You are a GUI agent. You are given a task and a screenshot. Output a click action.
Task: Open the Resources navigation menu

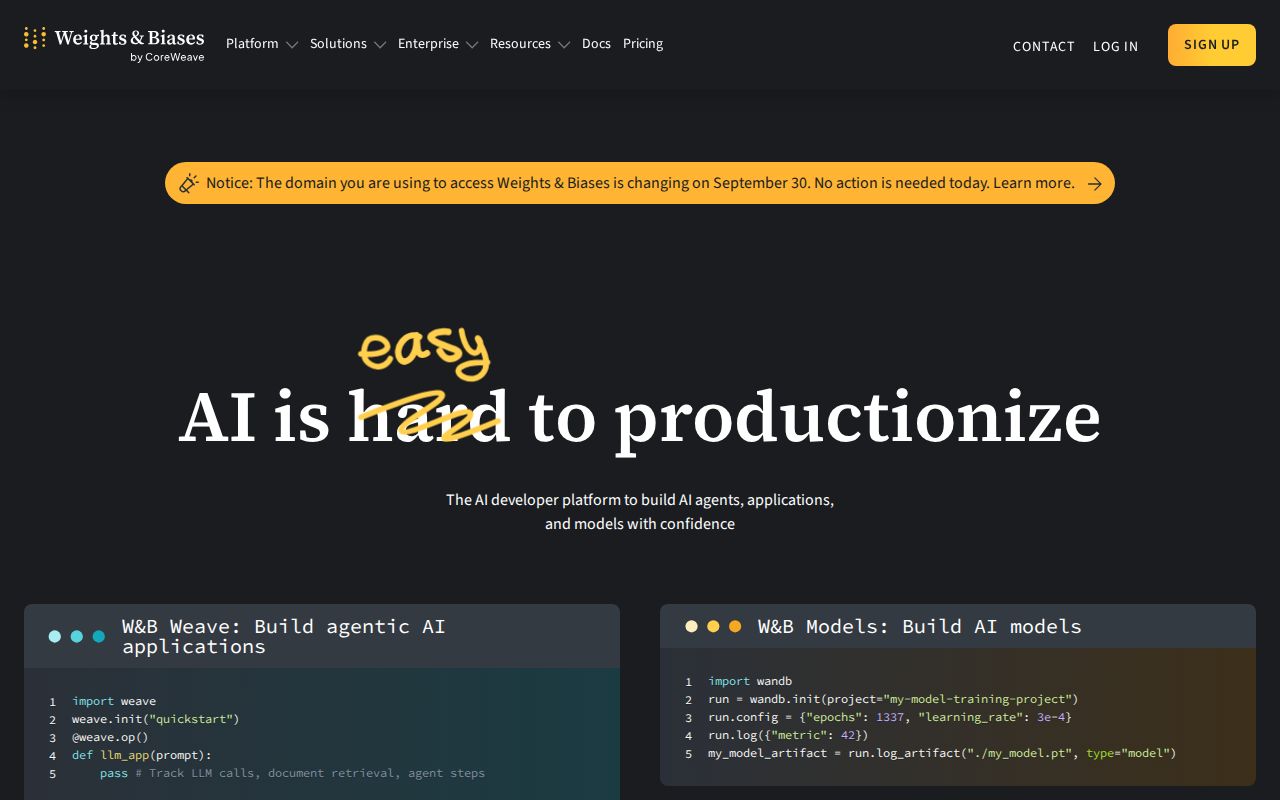pyautogui.click(x=520, y=44)
